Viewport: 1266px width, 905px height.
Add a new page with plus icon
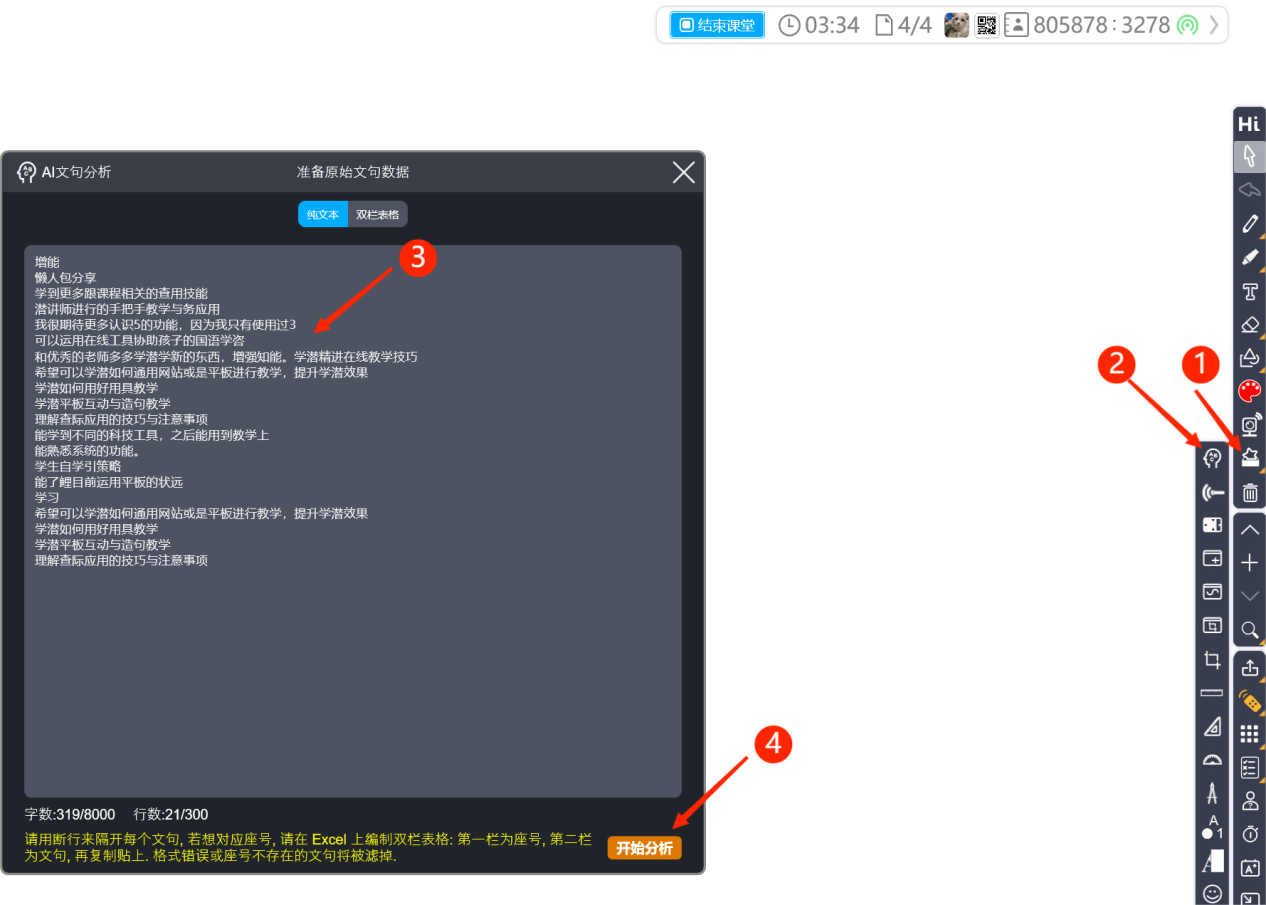[1249, 563]
